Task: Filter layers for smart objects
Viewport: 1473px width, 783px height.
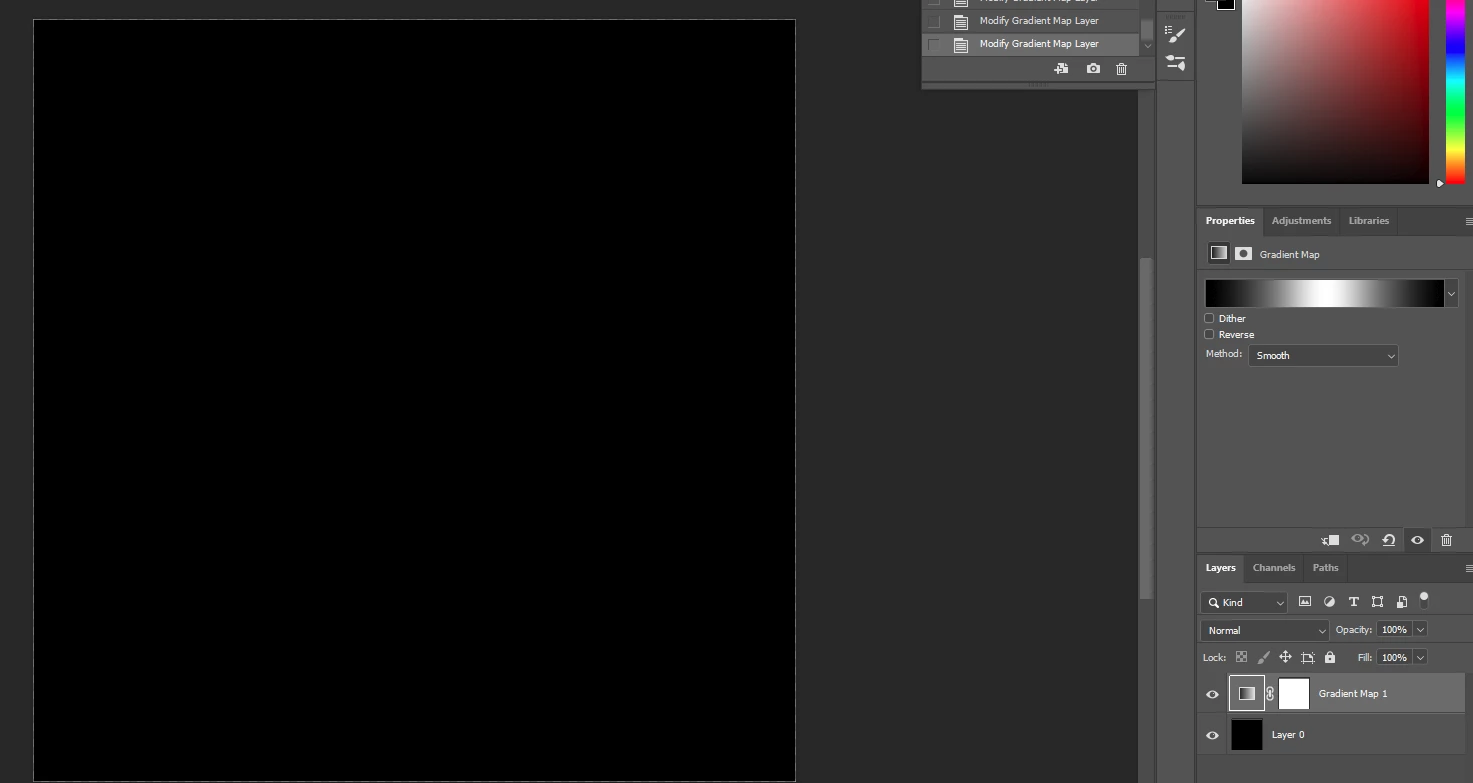Action: 1401,602
